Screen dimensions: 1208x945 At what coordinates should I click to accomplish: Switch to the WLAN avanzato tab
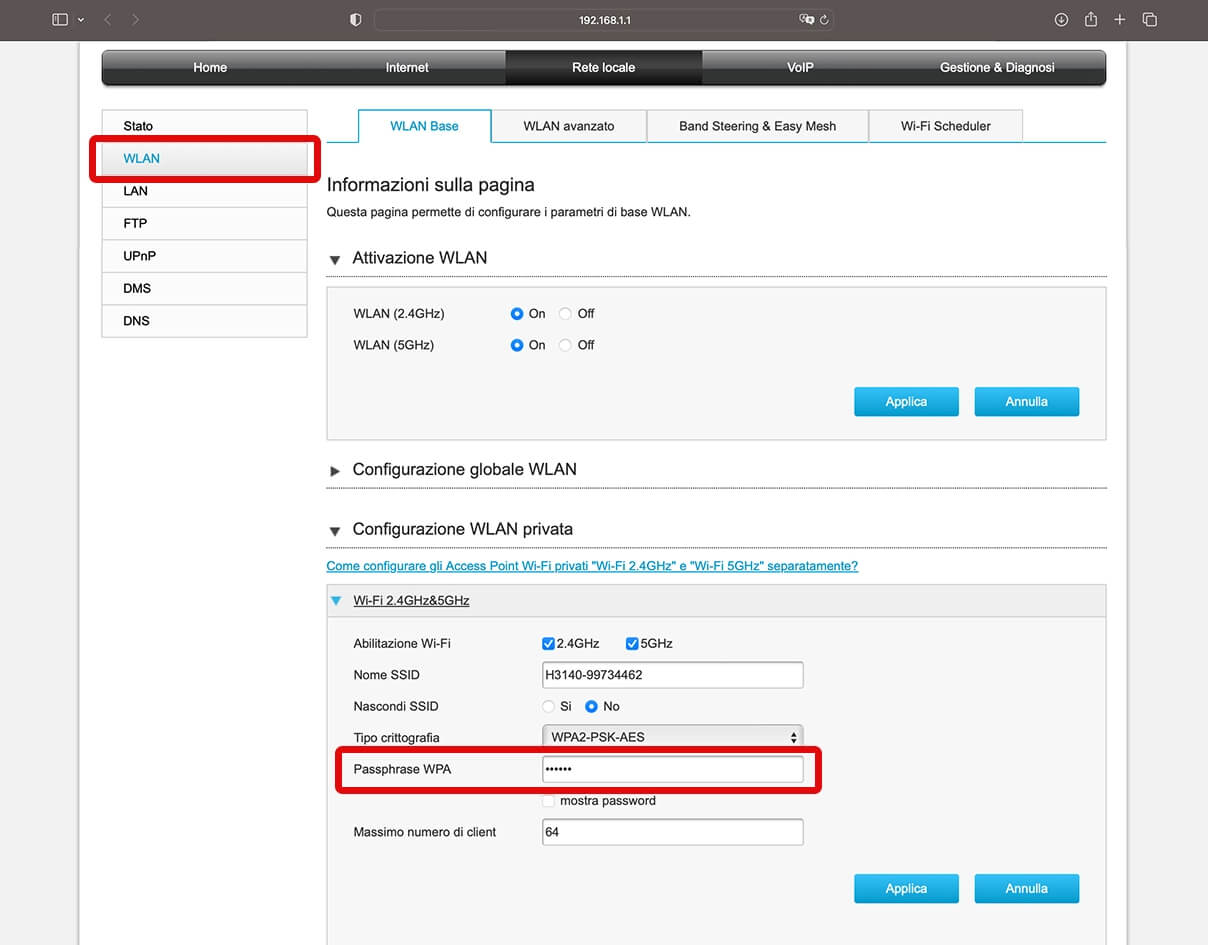point(568,126)
